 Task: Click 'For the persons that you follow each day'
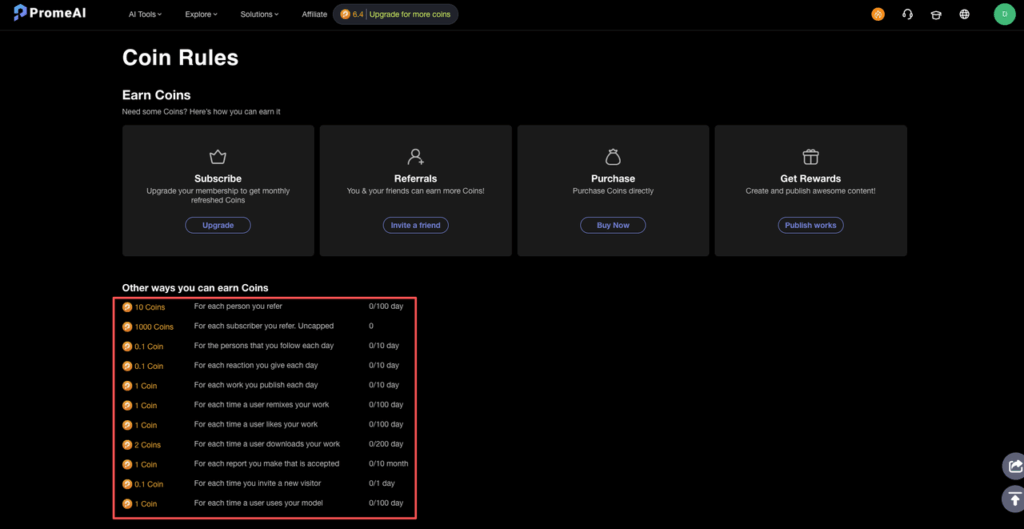pyautogui.click(x=264, y=345)
